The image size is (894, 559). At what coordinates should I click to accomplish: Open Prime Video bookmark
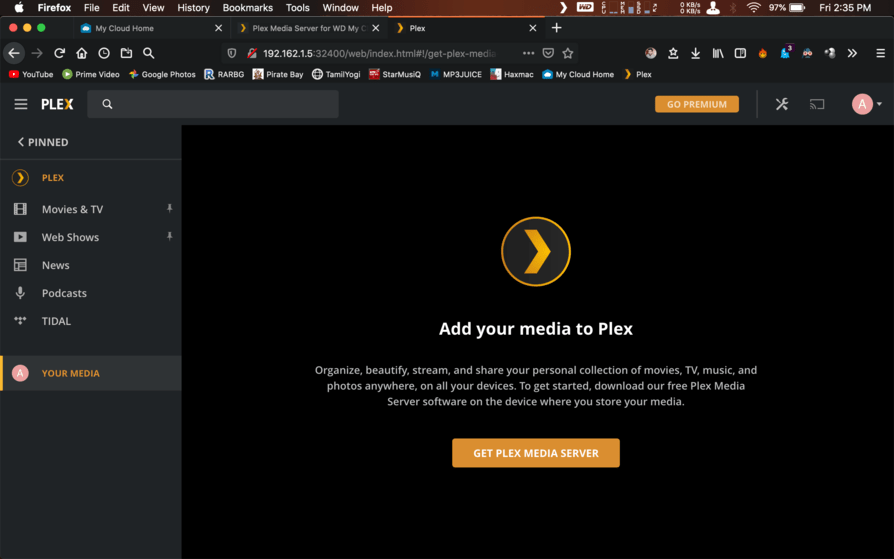click(x=91, y=74)
